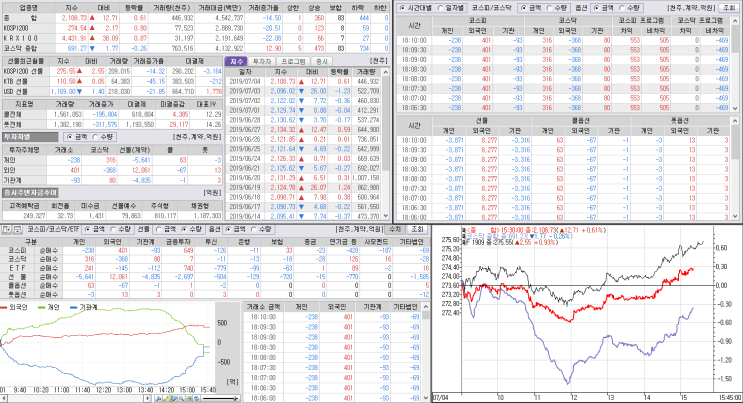
Task: Open the 프로그램 tab
Action: click(293, 62)
